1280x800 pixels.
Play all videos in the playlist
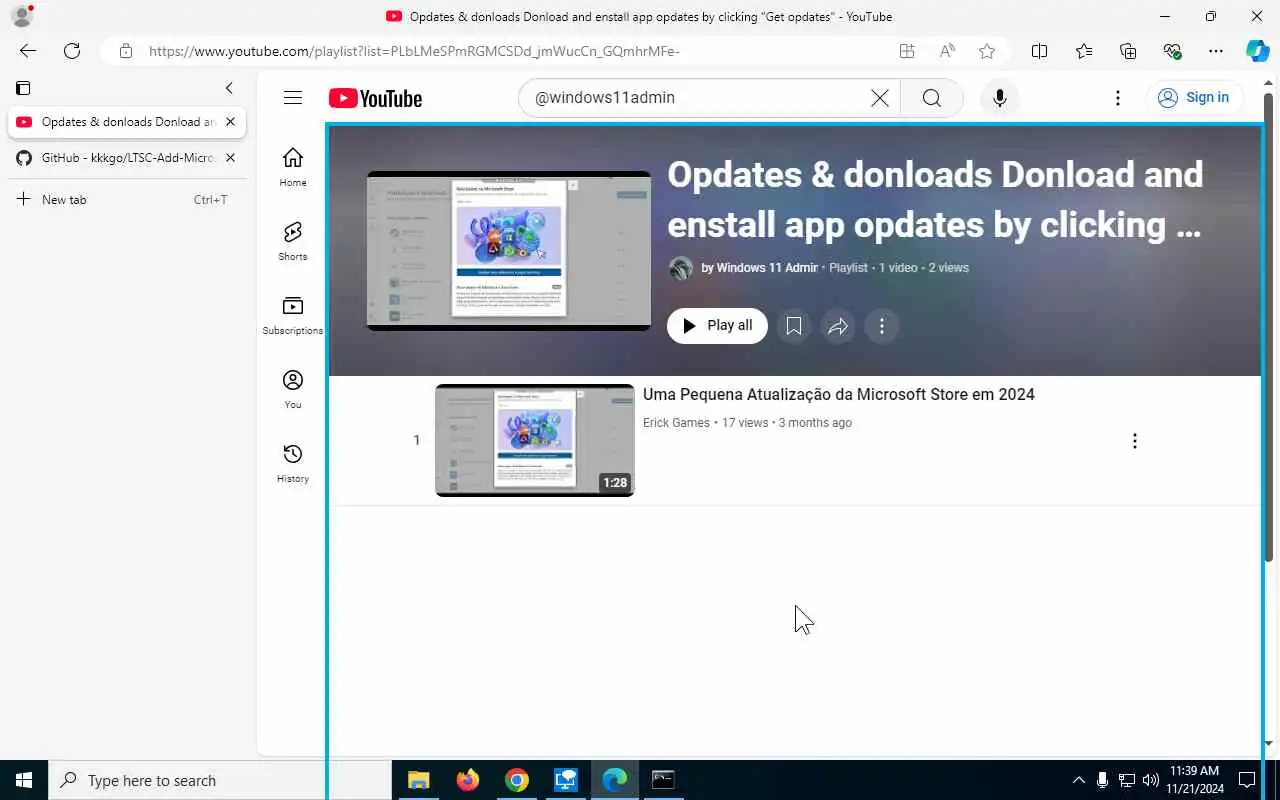point(717,326)
